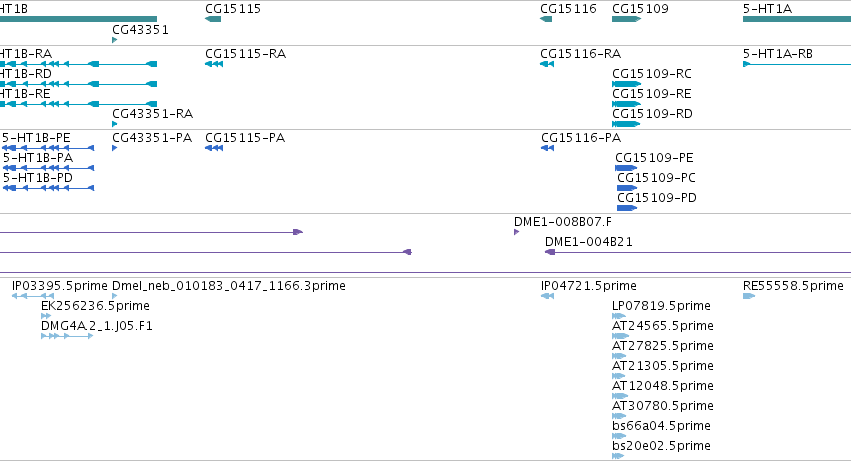
Task: Select transcript CG15109-RE label
Action: click(652, 94)
